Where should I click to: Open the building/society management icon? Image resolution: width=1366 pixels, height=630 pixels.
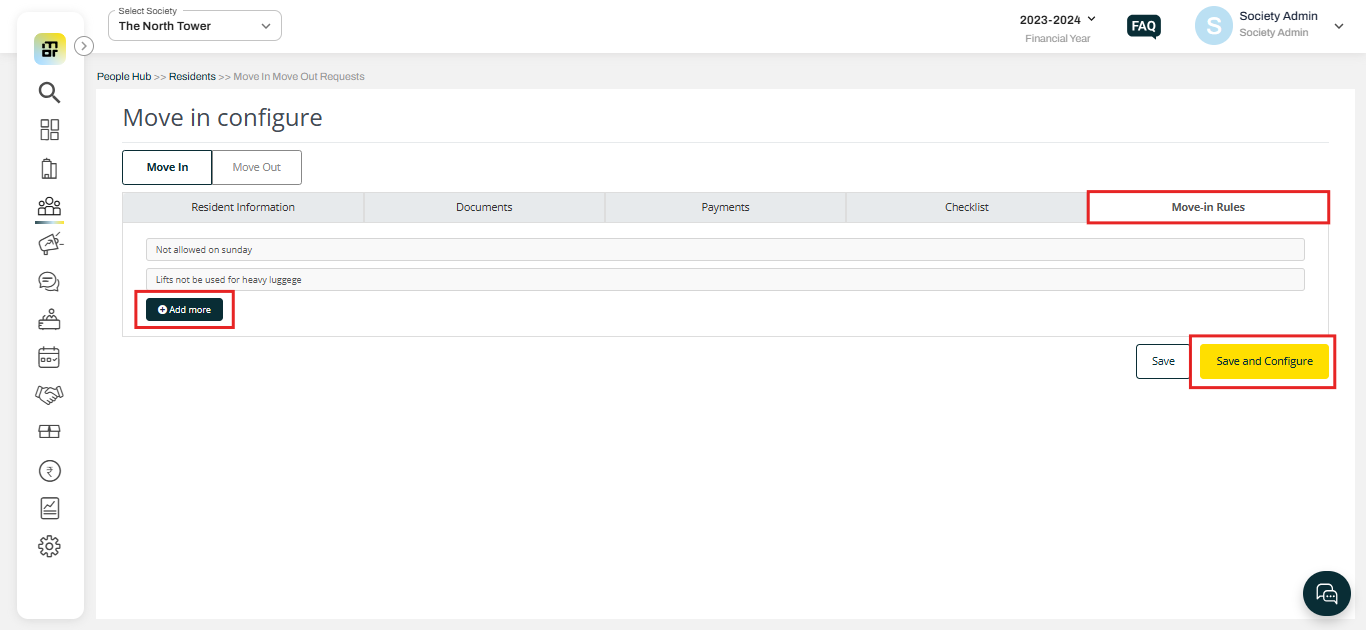pyautogui.click(x=49, y=168)
